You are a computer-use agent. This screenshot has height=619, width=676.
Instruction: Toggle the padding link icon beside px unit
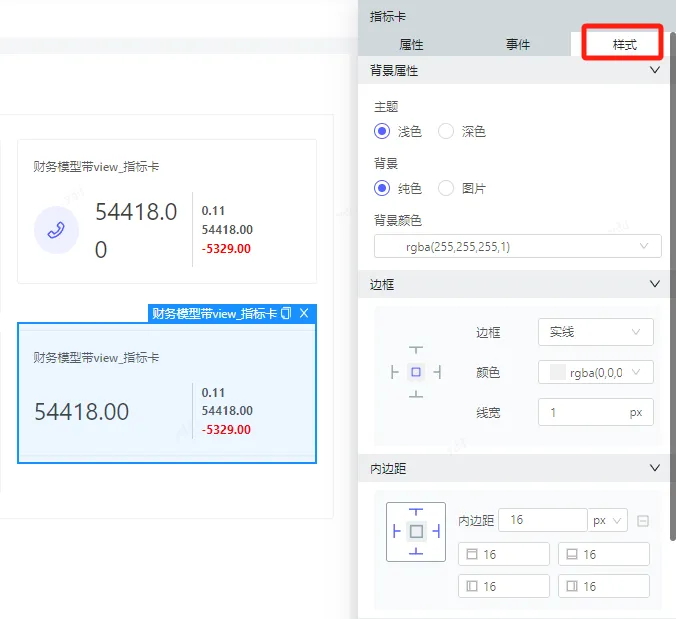643,521
